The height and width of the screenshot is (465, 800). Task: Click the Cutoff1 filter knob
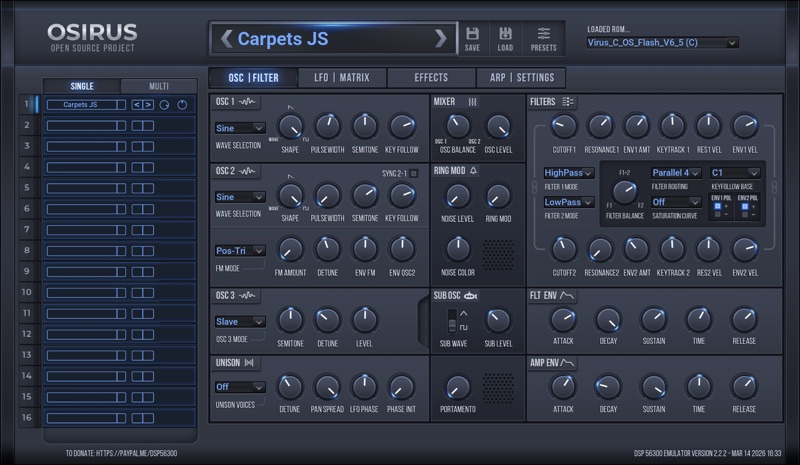564,127
